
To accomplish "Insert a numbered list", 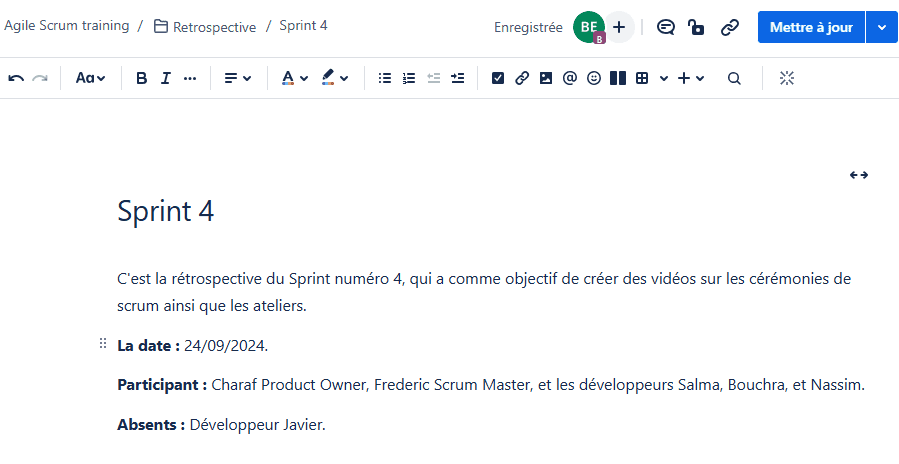I will tap(409, 79).
